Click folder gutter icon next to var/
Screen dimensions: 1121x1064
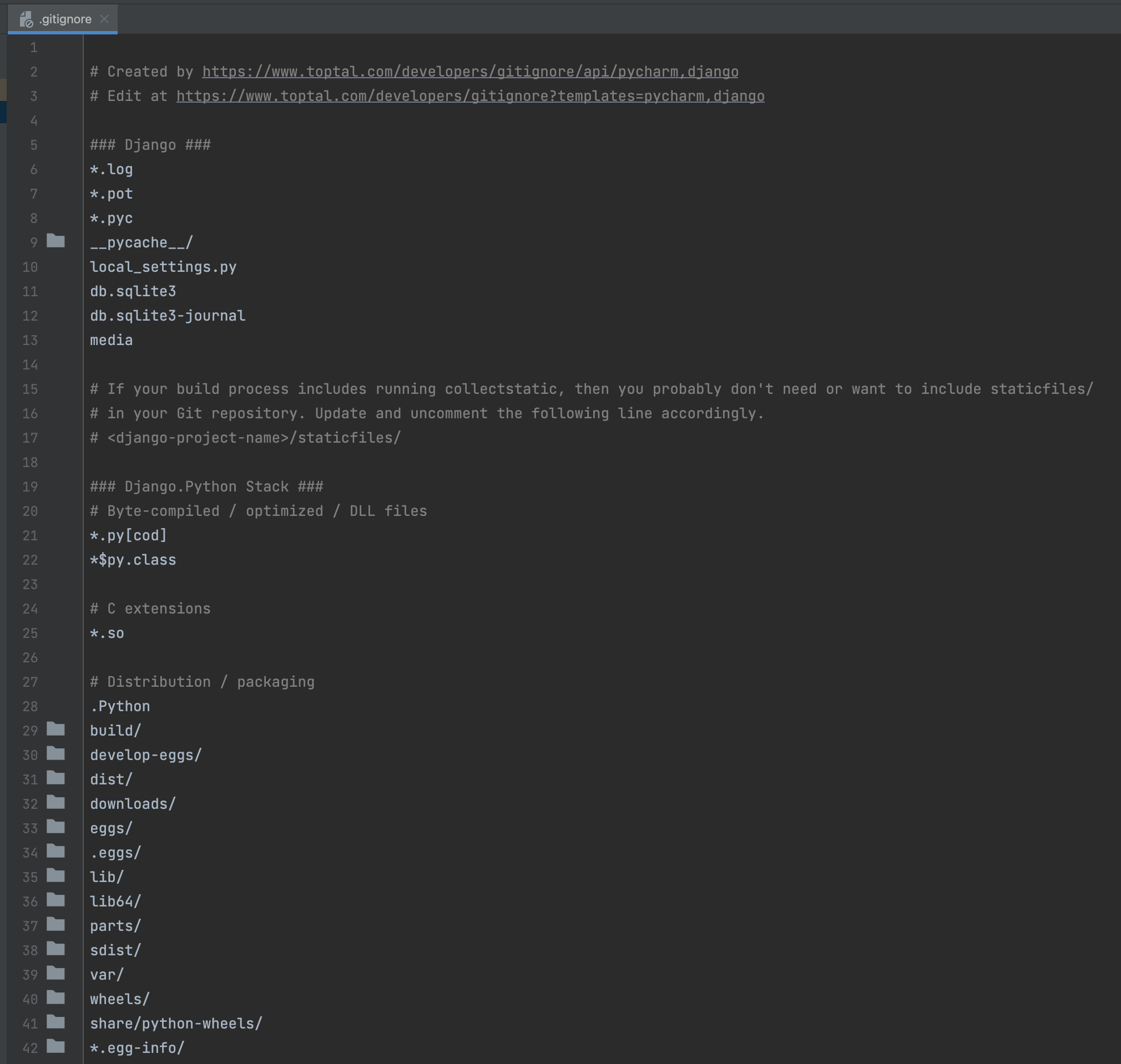55,973
